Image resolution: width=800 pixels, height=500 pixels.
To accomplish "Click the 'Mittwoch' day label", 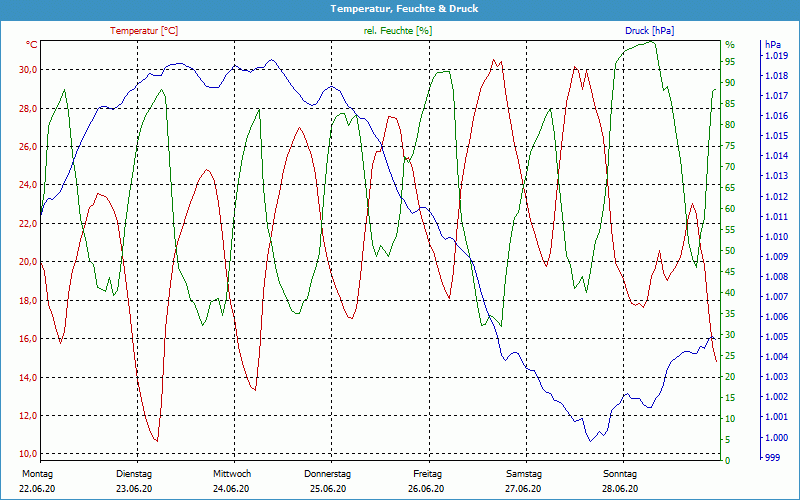I will click(x=232, y=474).
